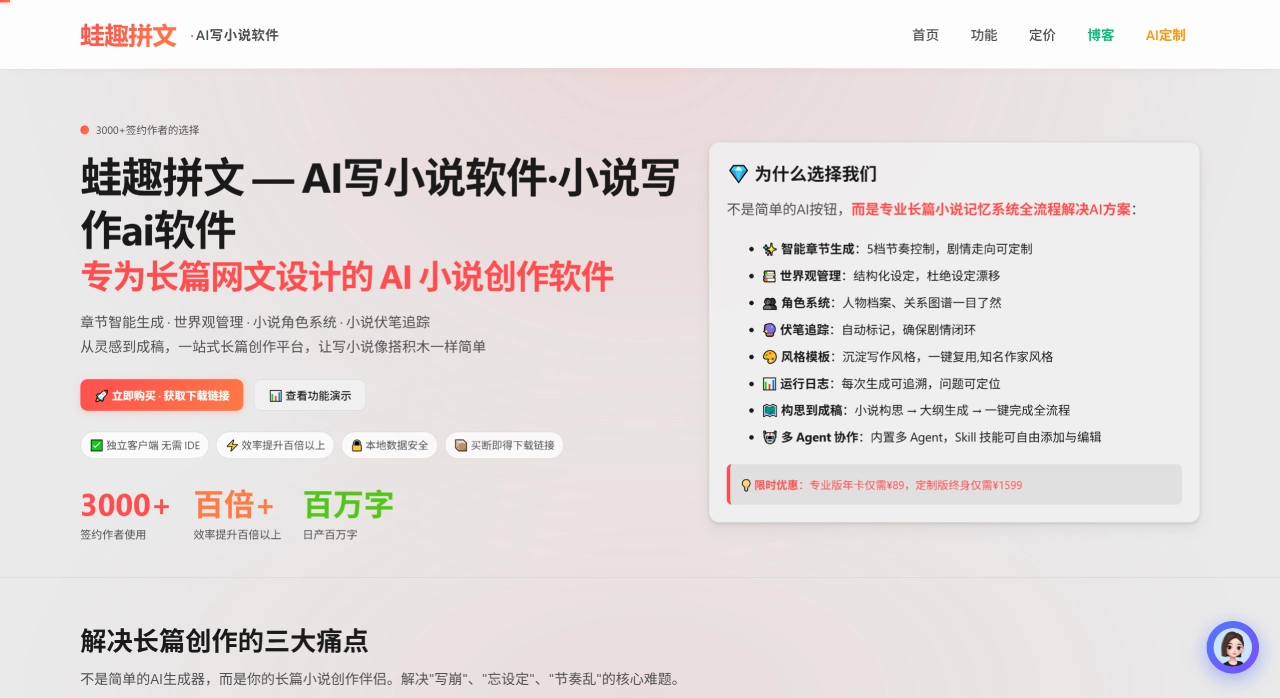
Task: Click the 限时优惠 promotion banner
Action: tap(954, 484)
